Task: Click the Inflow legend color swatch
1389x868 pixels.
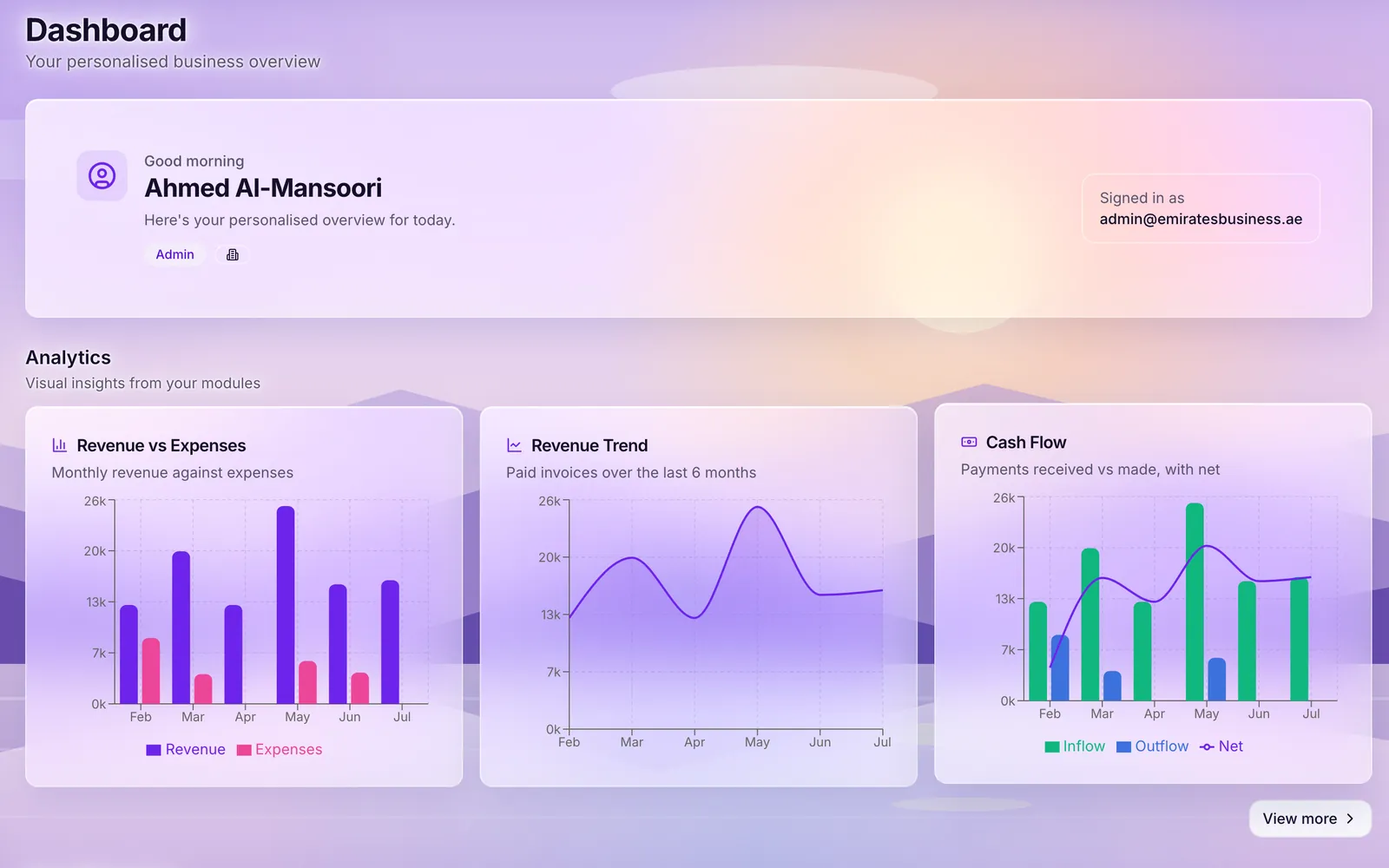Action: click(1052, 746)
